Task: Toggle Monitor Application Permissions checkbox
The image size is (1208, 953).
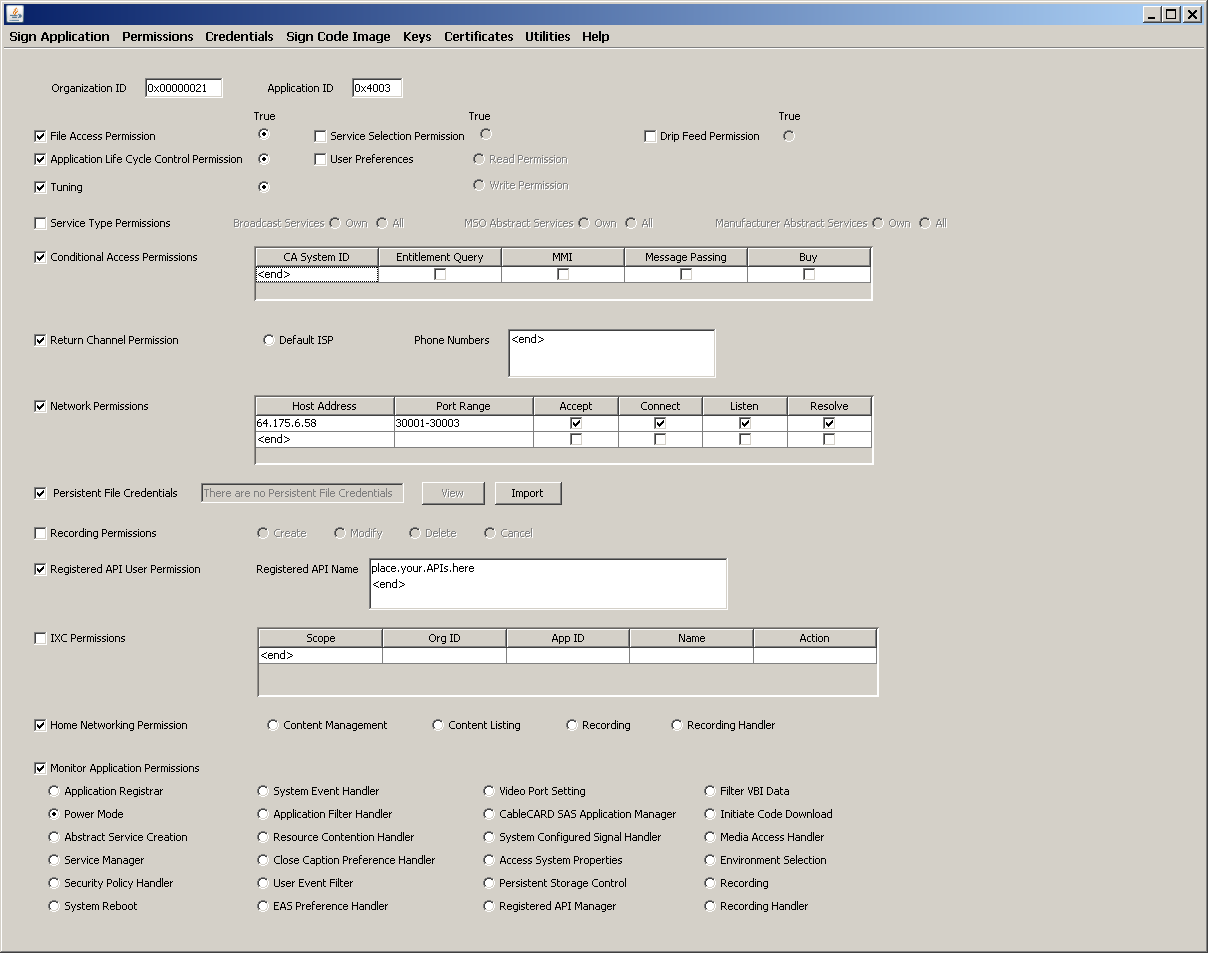Action: (40, 768)
